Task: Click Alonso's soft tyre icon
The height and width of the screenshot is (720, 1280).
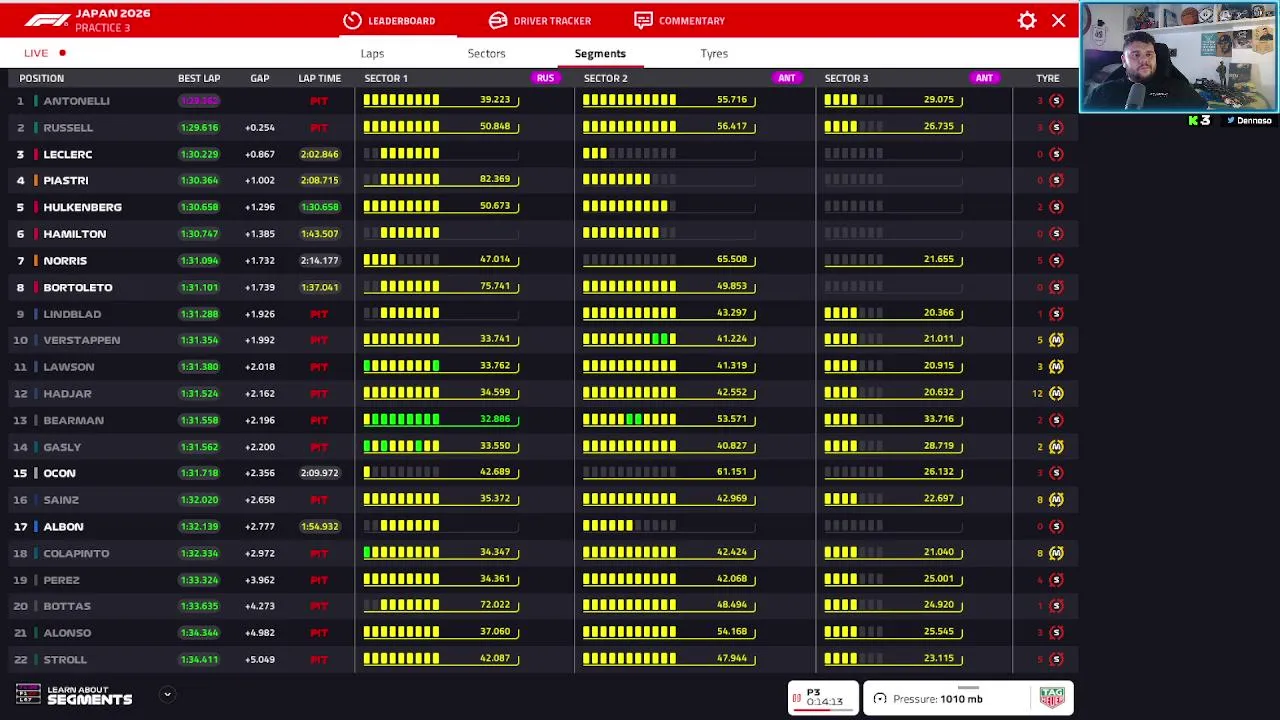Action: [x=1056, y=633]
